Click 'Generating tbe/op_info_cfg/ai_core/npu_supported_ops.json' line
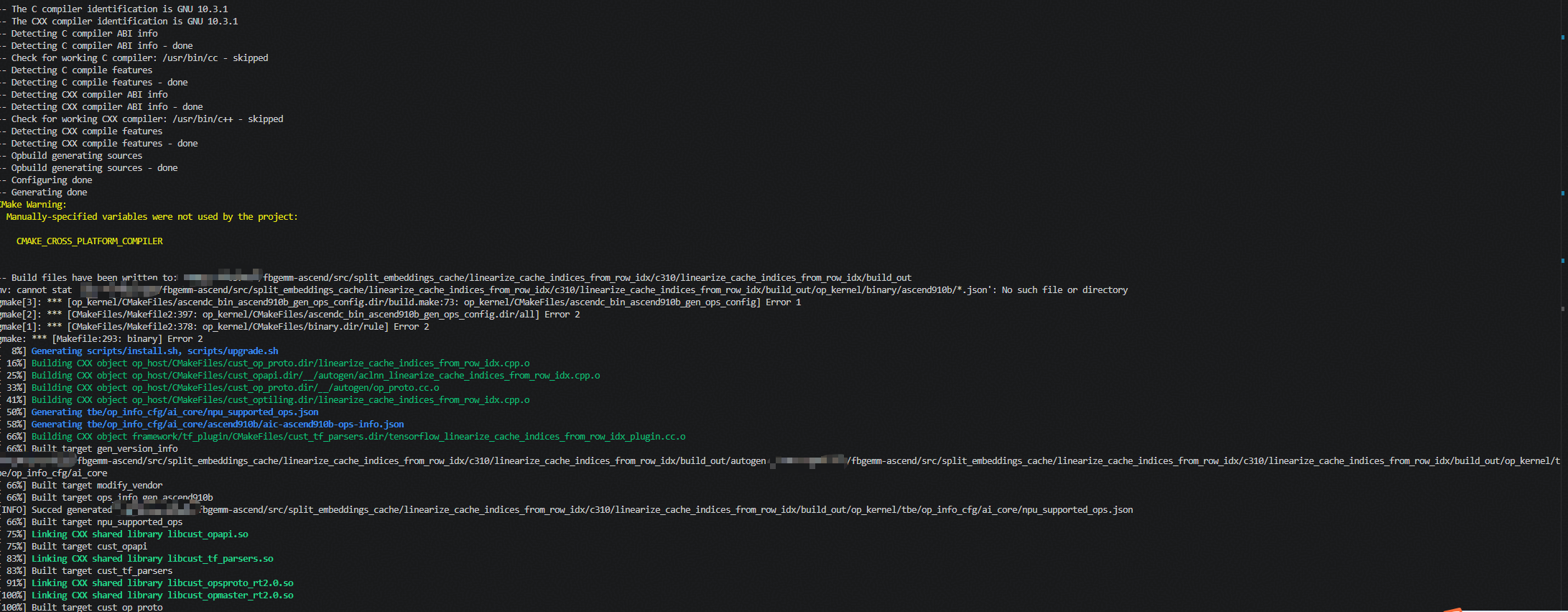The height and width of the screenshot is (612, 1568). pyautogui.click(x=159, y=412)
